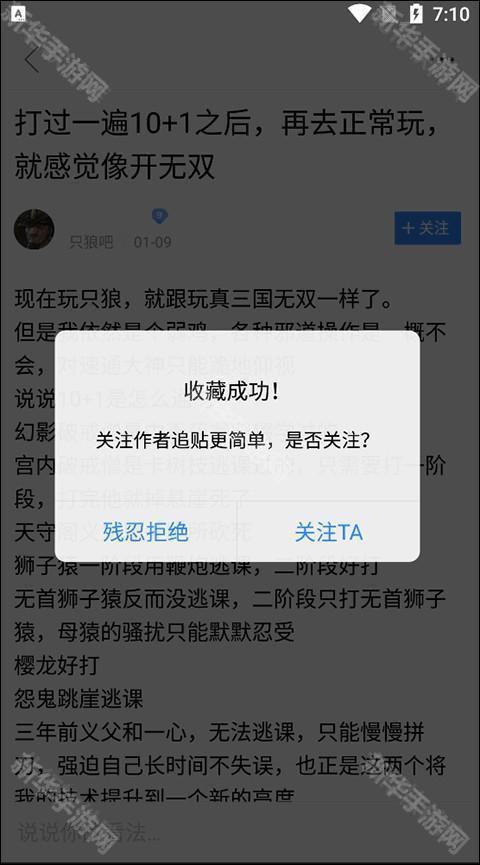Open the three-dot more options menu
Viewport: 480px width, 865px height.
tap(445, 60)
